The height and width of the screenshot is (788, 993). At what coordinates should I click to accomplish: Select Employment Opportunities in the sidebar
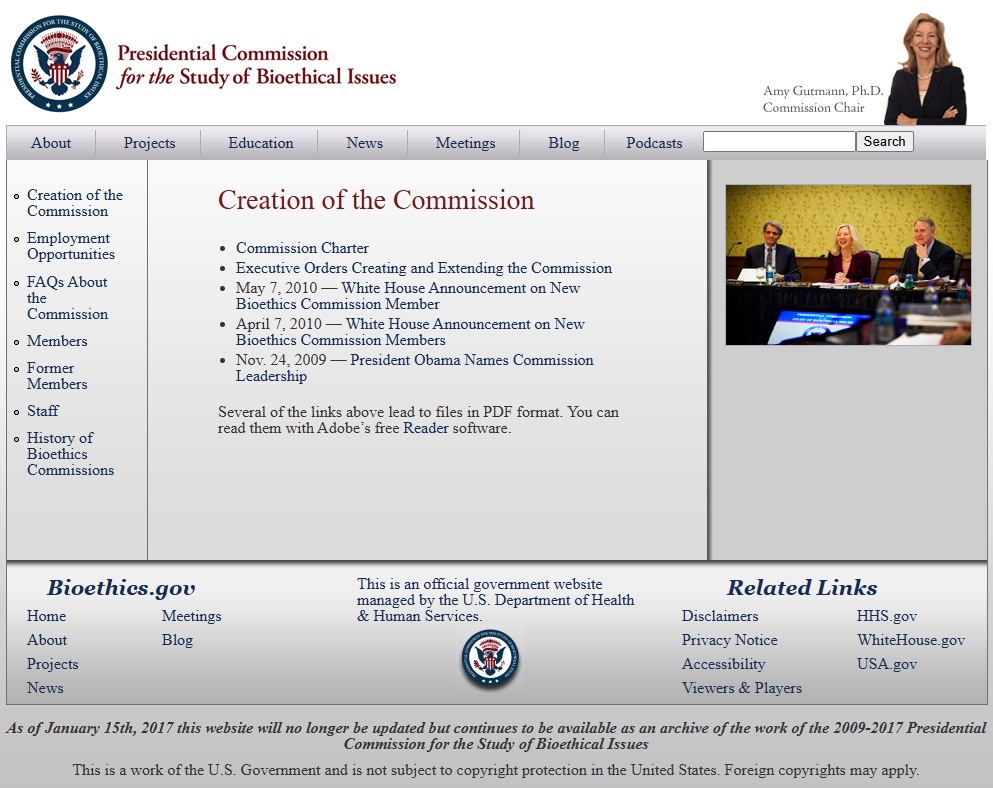coord(68,246)
